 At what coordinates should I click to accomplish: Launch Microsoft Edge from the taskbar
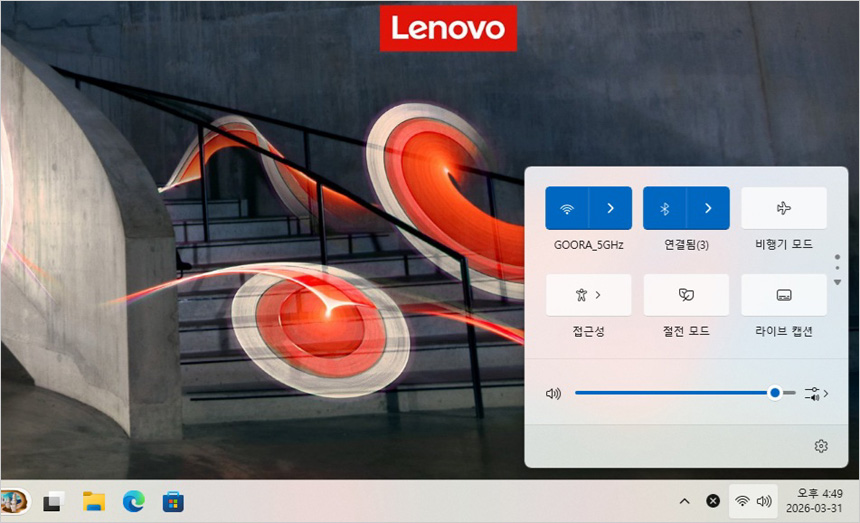pos(133,501)
